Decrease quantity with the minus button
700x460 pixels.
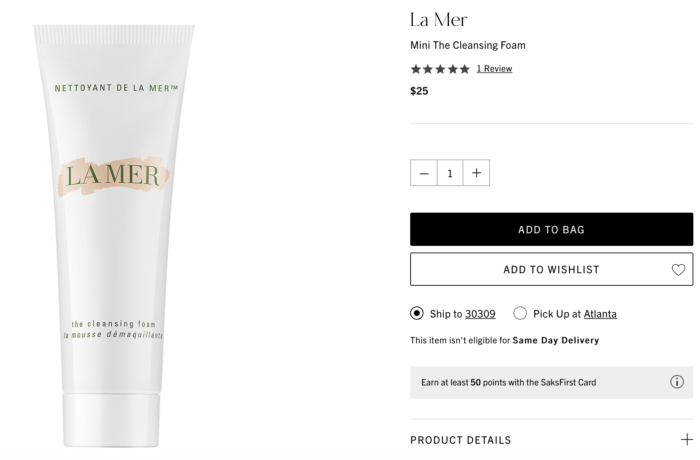tap(424, 173)
